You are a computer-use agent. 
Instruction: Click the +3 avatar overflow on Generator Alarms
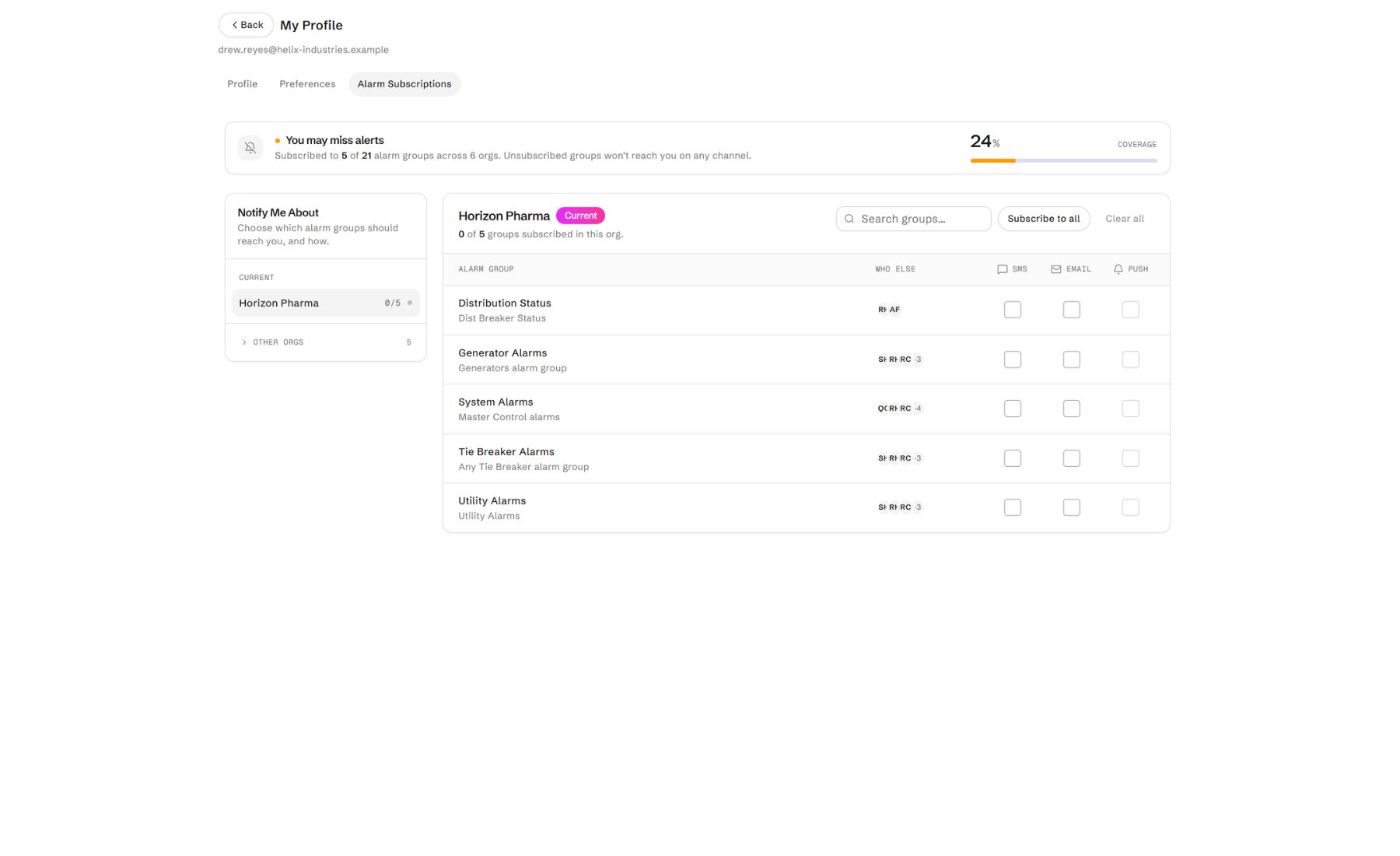pyautogui.click(x=918, y=360)
